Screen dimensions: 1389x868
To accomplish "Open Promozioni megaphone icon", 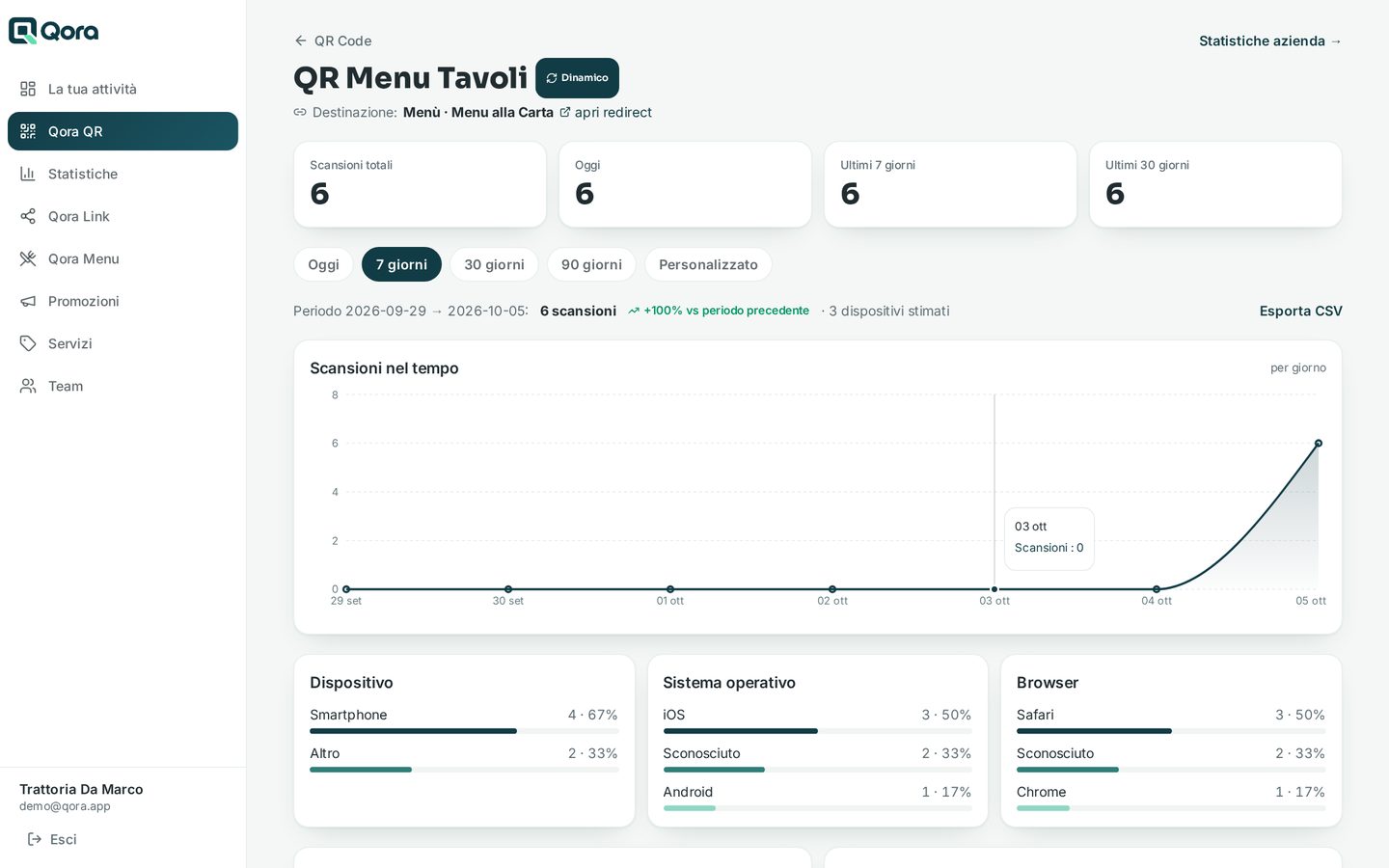I will [28, 301].
